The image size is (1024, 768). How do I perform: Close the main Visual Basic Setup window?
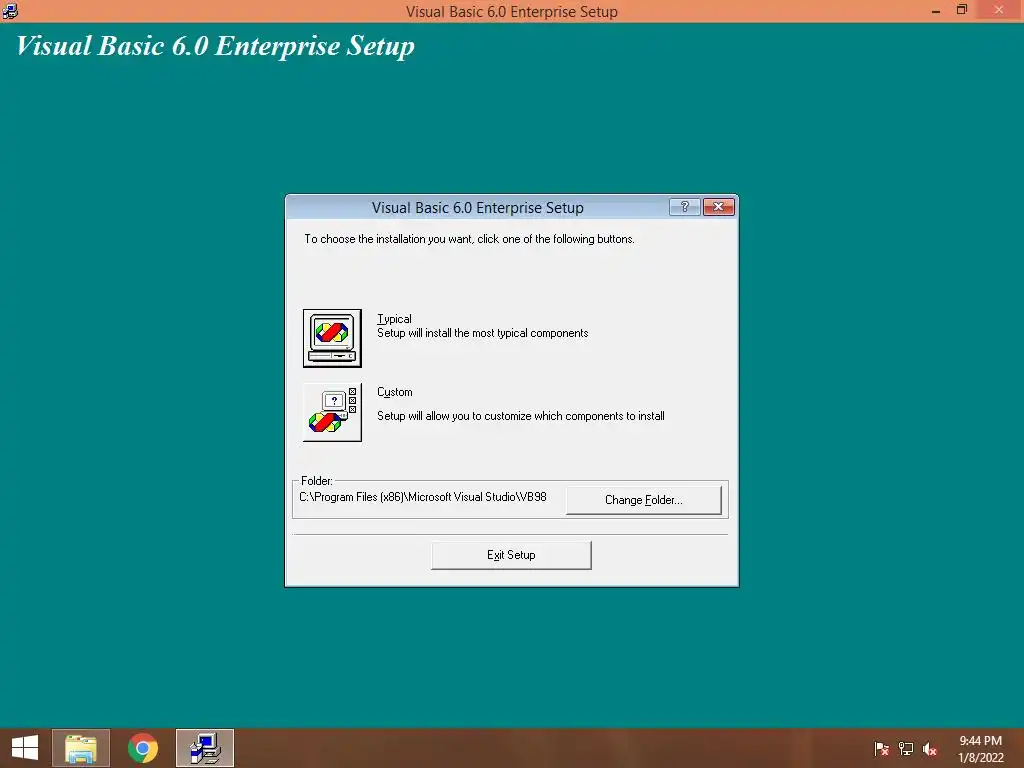coord(999,10)
